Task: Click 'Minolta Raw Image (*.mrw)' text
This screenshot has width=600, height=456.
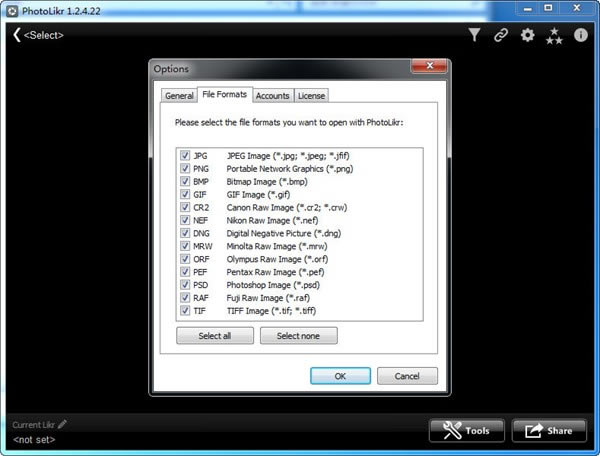Action: pos(277,246)
